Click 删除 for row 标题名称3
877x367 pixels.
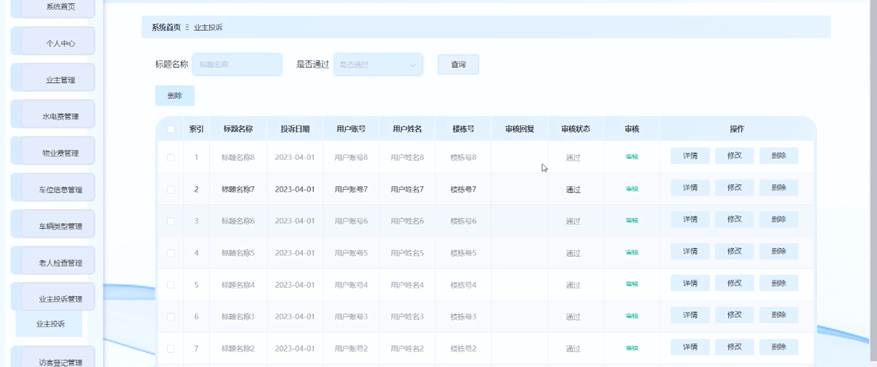tap(779, 316)
